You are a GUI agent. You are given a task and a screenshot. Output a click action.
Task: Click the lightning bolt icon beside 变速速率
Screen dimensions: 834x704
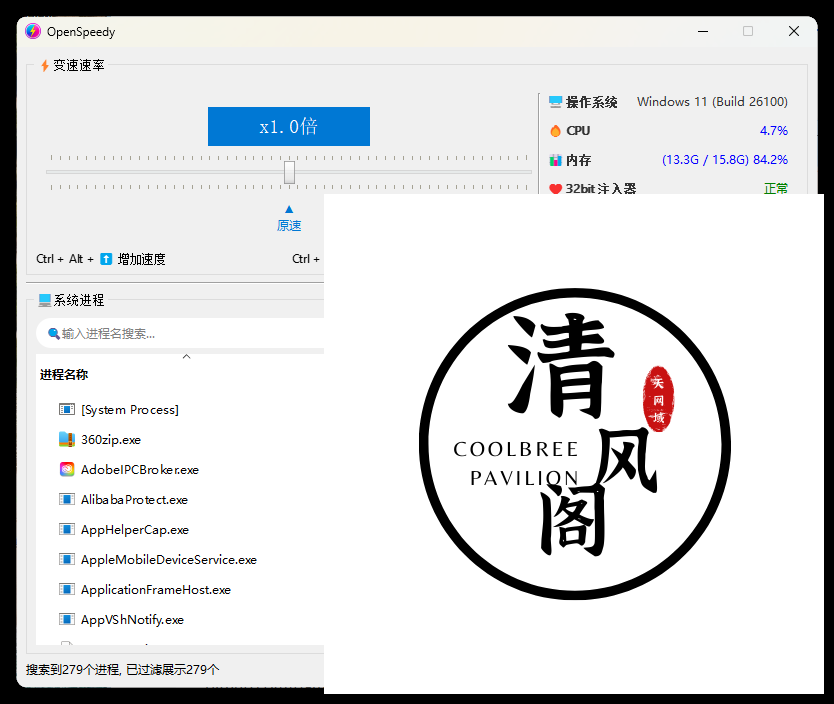[45, 65]
